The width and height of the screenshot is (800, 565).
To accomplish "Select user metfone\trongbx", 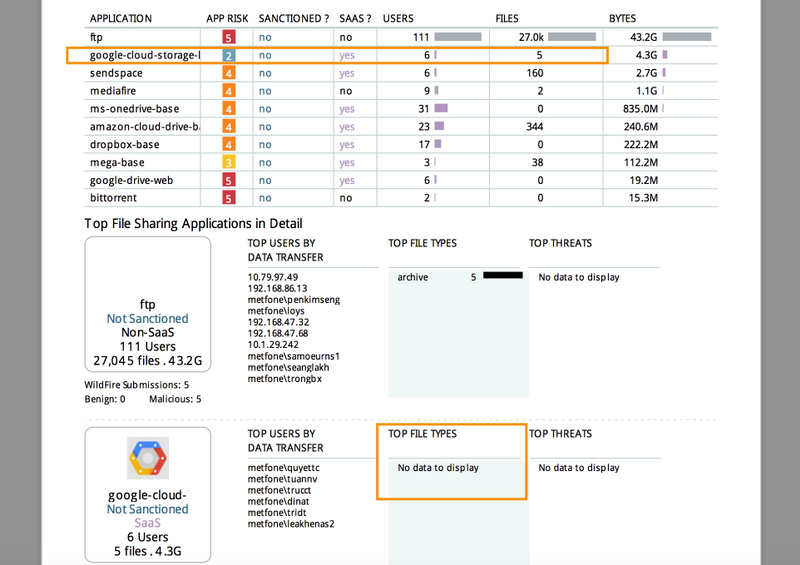I will click(285, 379).
